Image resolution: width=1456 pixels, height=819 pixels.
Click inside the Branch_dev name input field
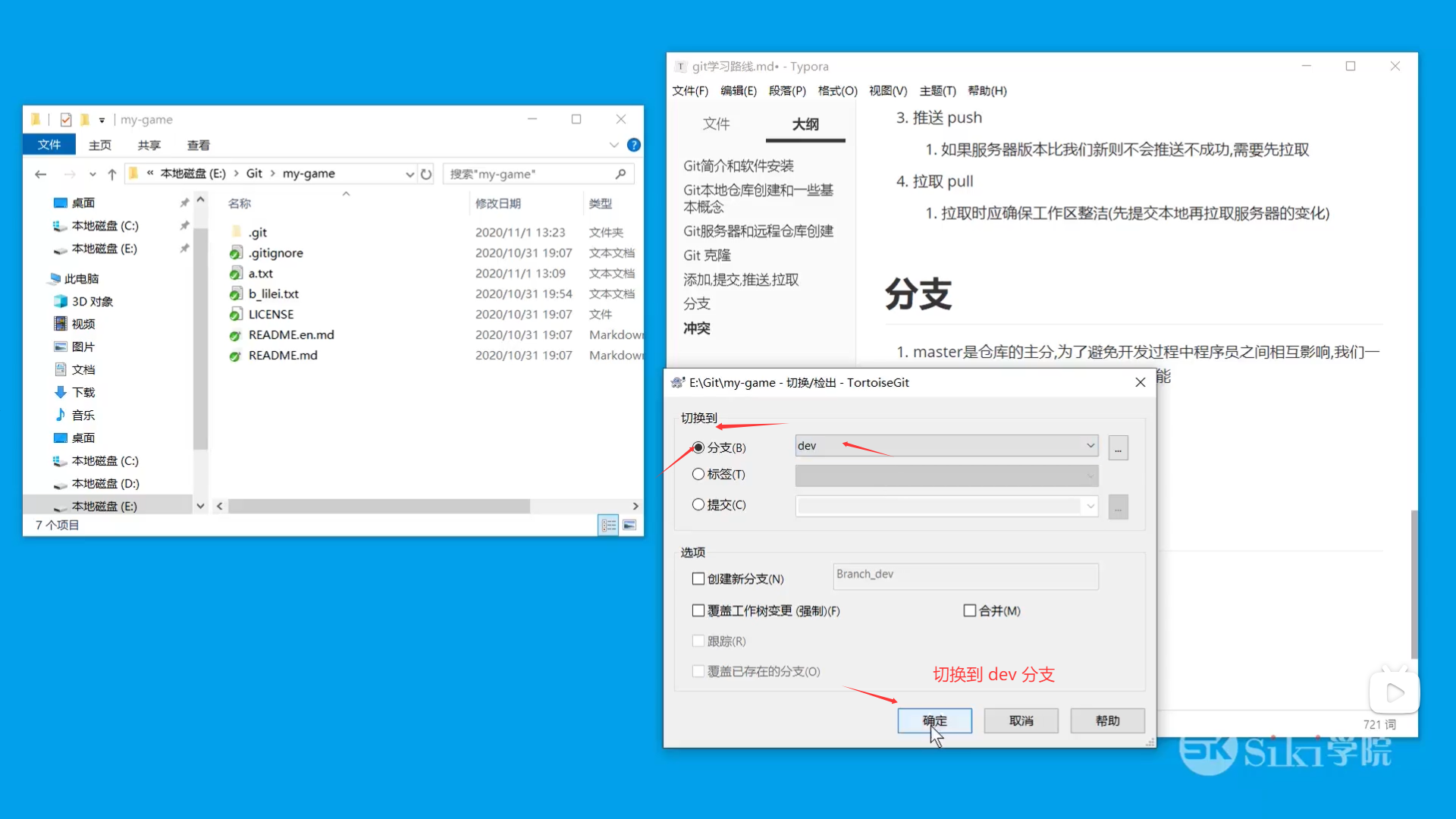964,576
